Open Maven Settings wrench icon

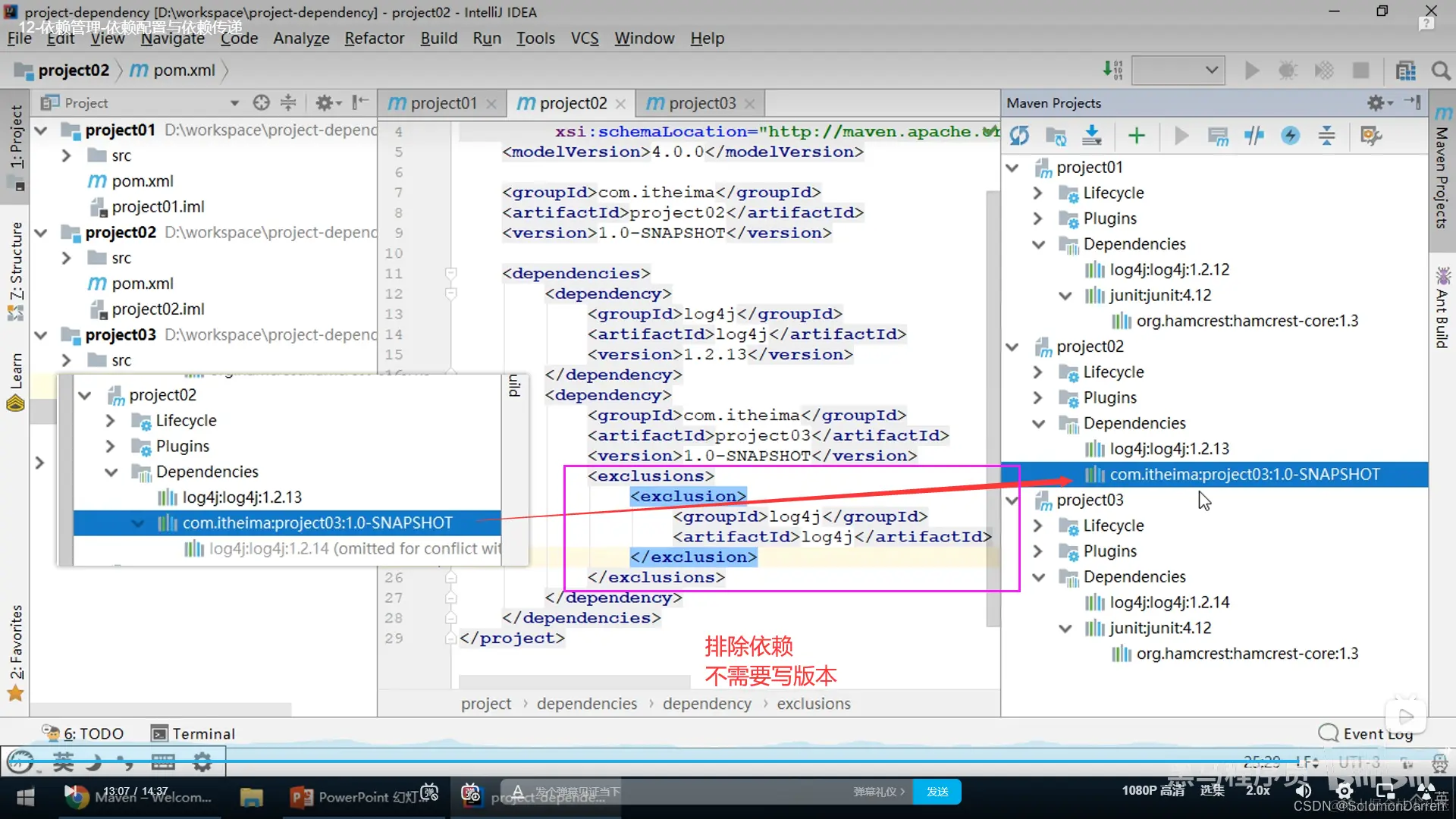click(1370, 136)
